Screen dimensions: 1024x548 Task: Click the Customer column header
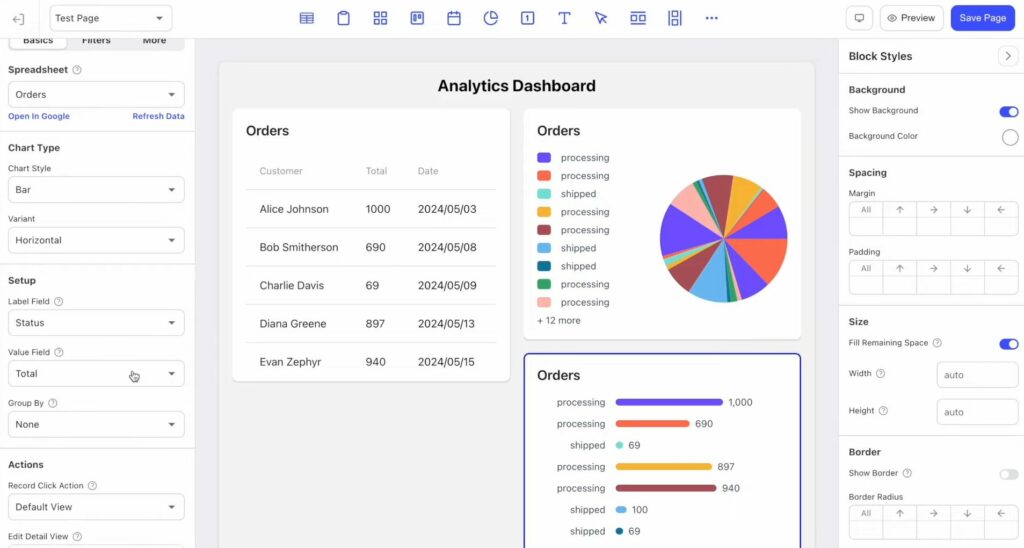click(281, 171)
